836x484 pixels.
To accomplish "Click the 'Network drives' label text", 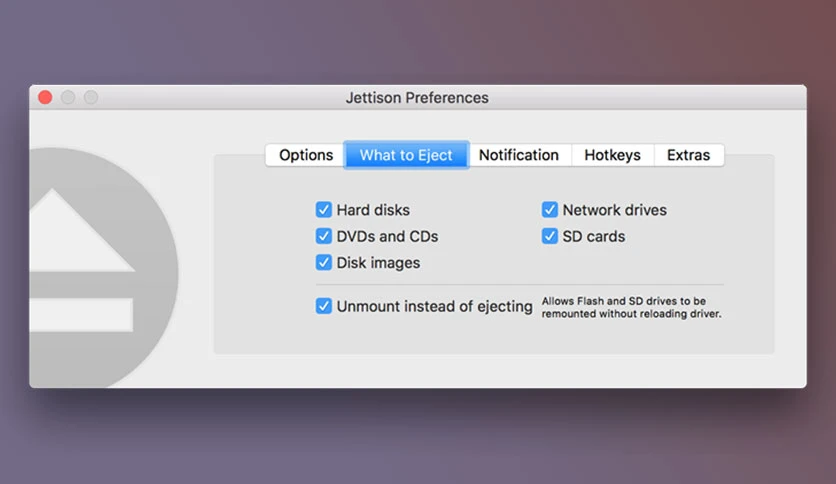I will pos(615,210).
